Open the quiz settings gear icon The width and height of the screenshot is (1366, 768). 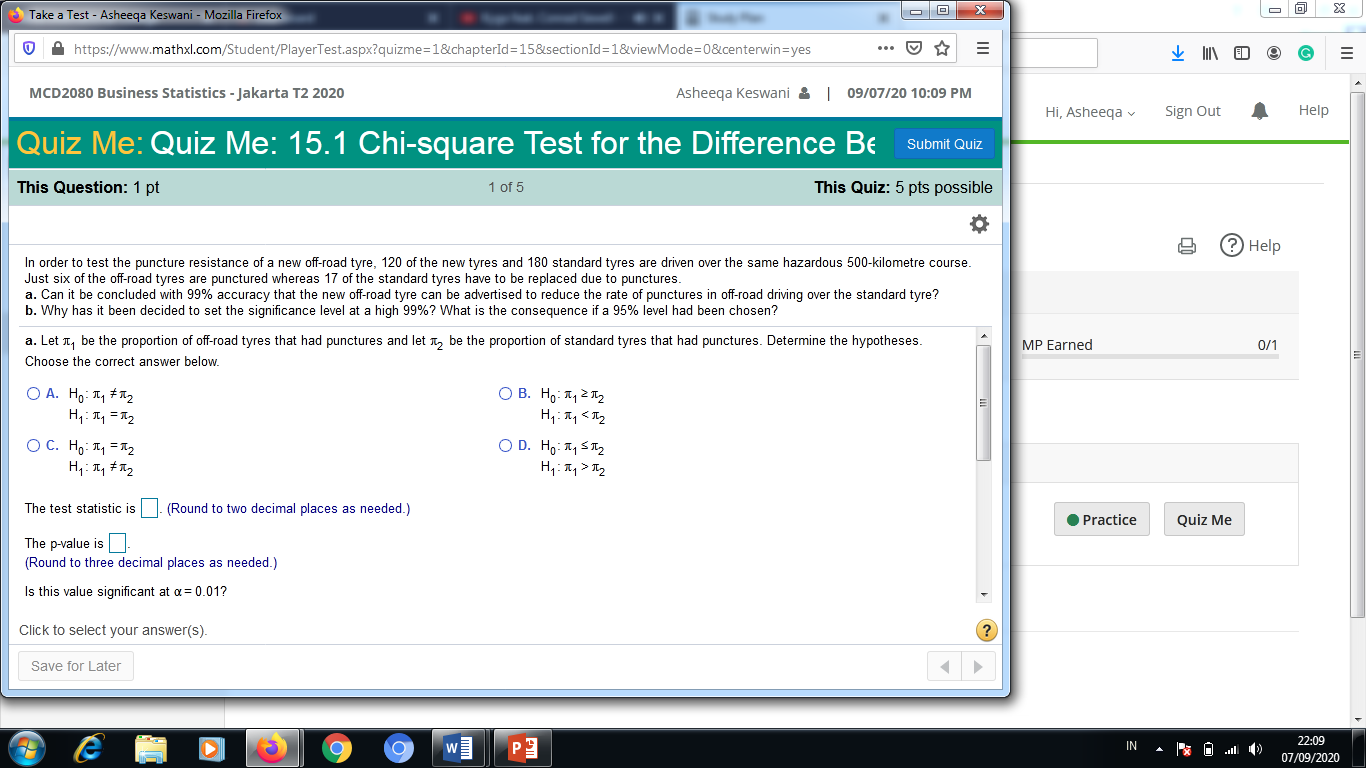coord(979,224)
